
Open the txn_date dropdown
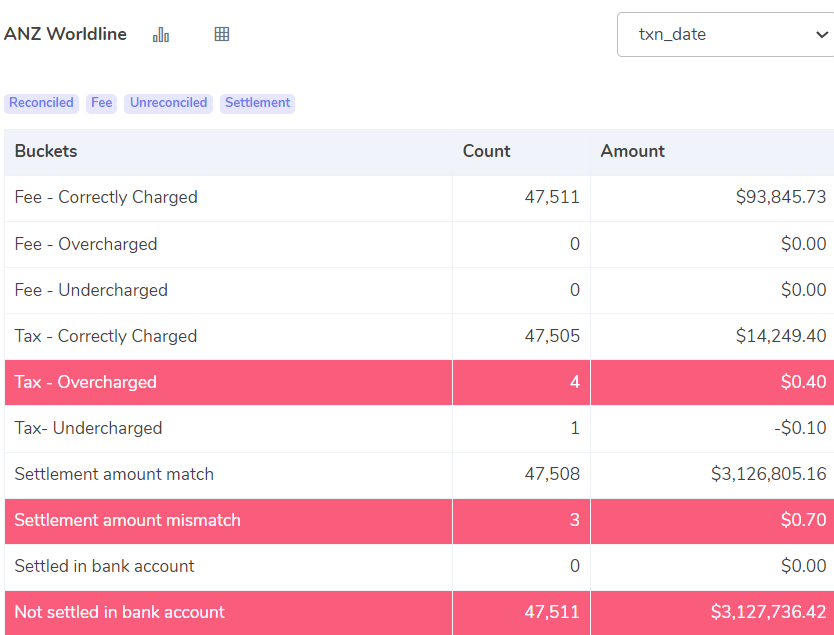click(725, 35)
